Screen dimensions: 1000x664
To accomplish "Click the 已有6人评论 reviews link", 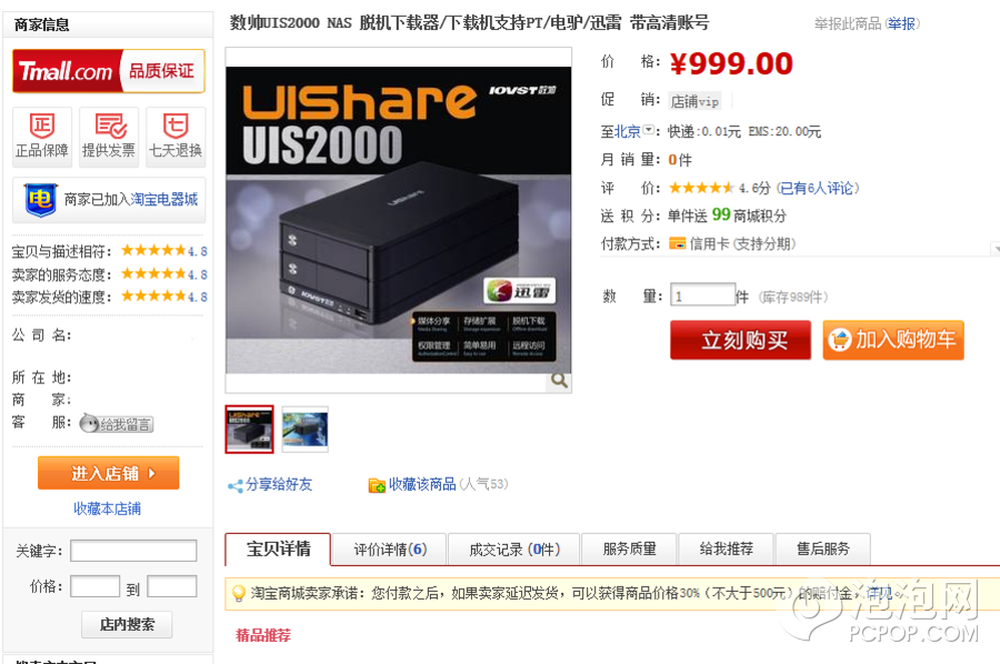I will pos(818,188).
